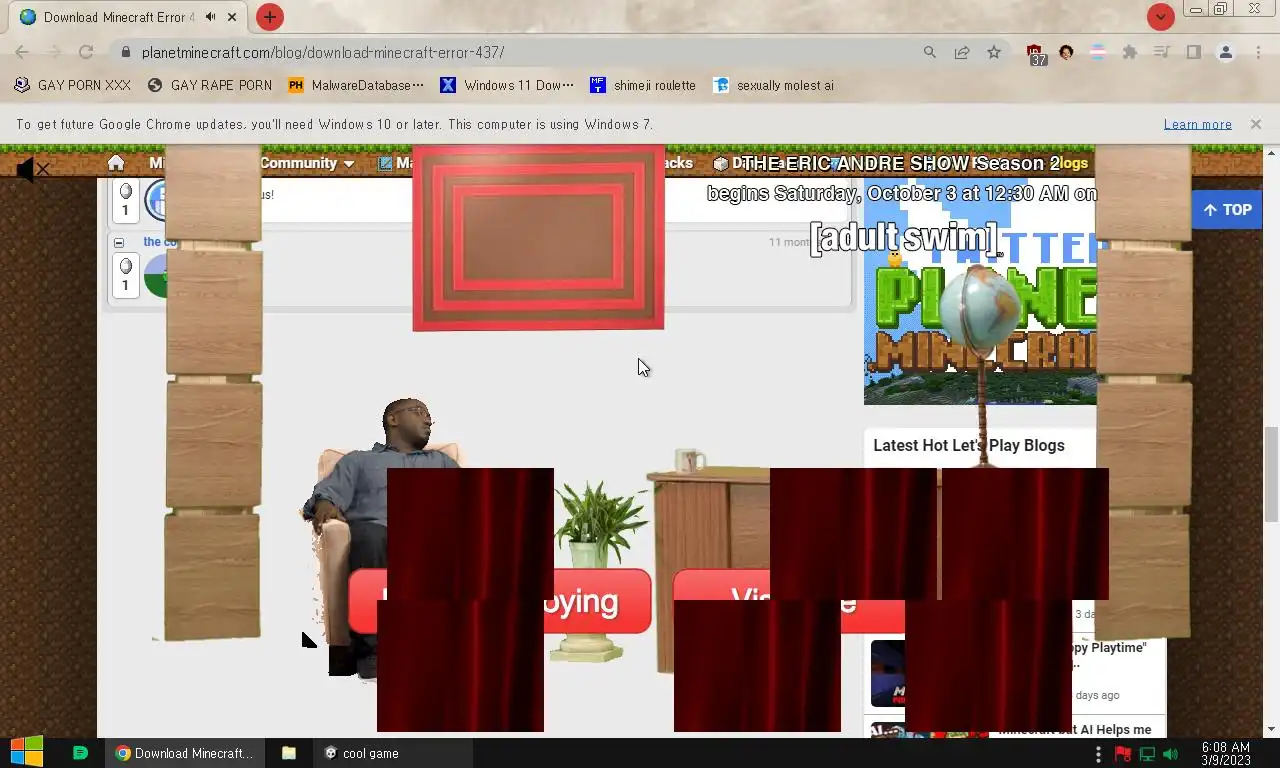
Task: Open a new tab with the red plus
Action: pyautogui.click(x=270, y=17)
